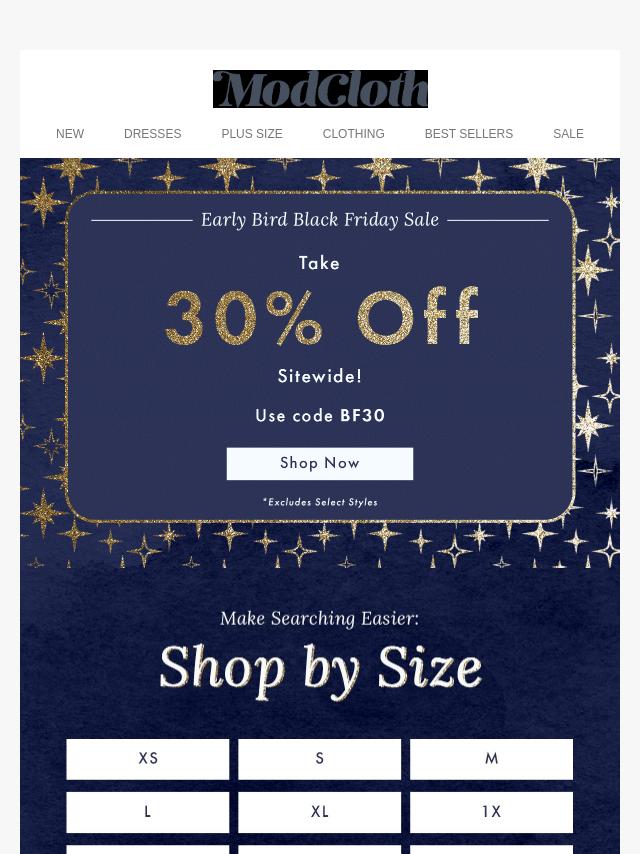This screenshot has height=854, width=640.
Task: Open the CLOTHING navigation link
Action: 353,133
